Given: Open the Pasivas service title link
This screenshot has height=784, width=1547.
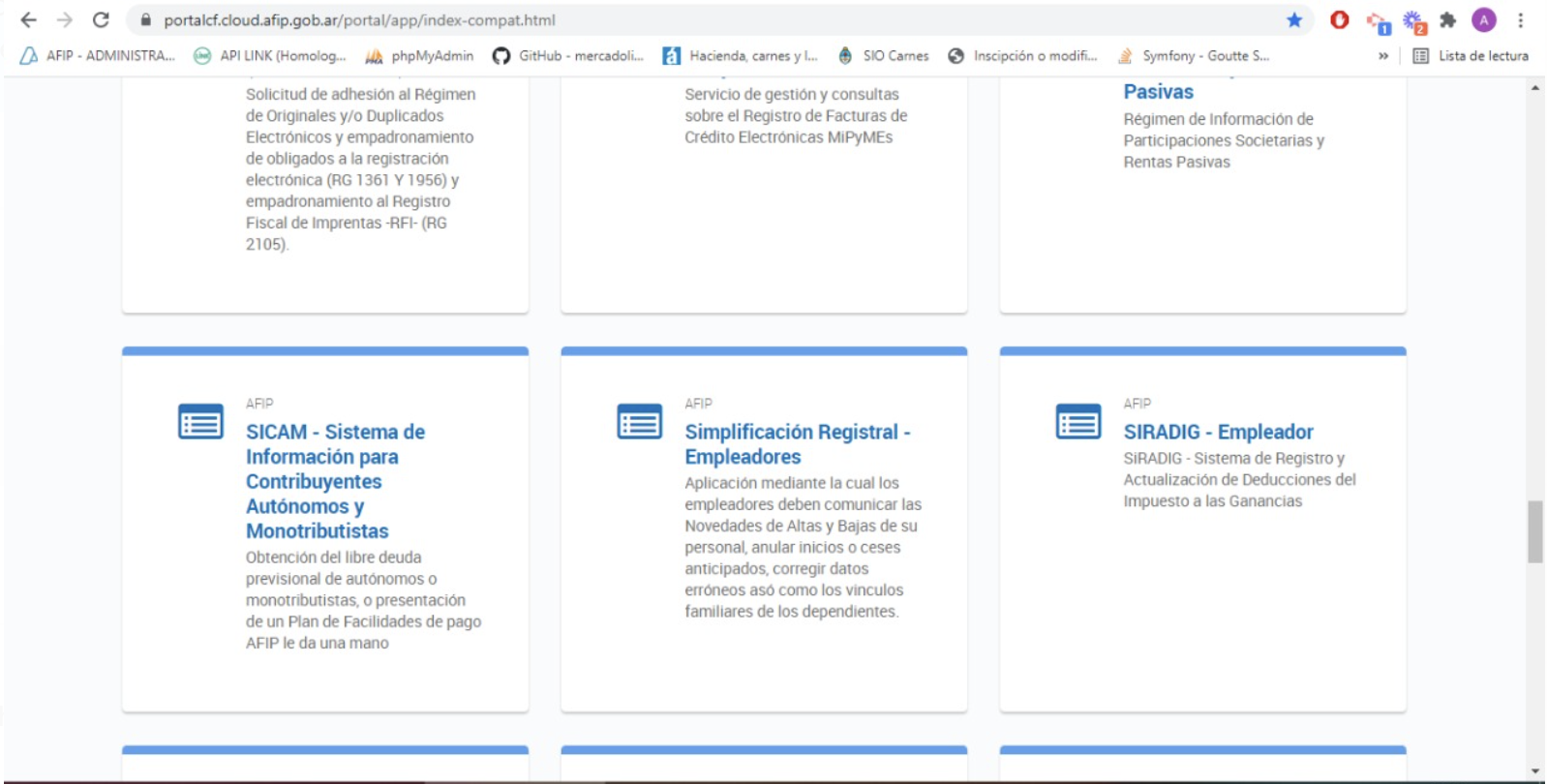Looking at the screenshot, I should pos(1158,92).
